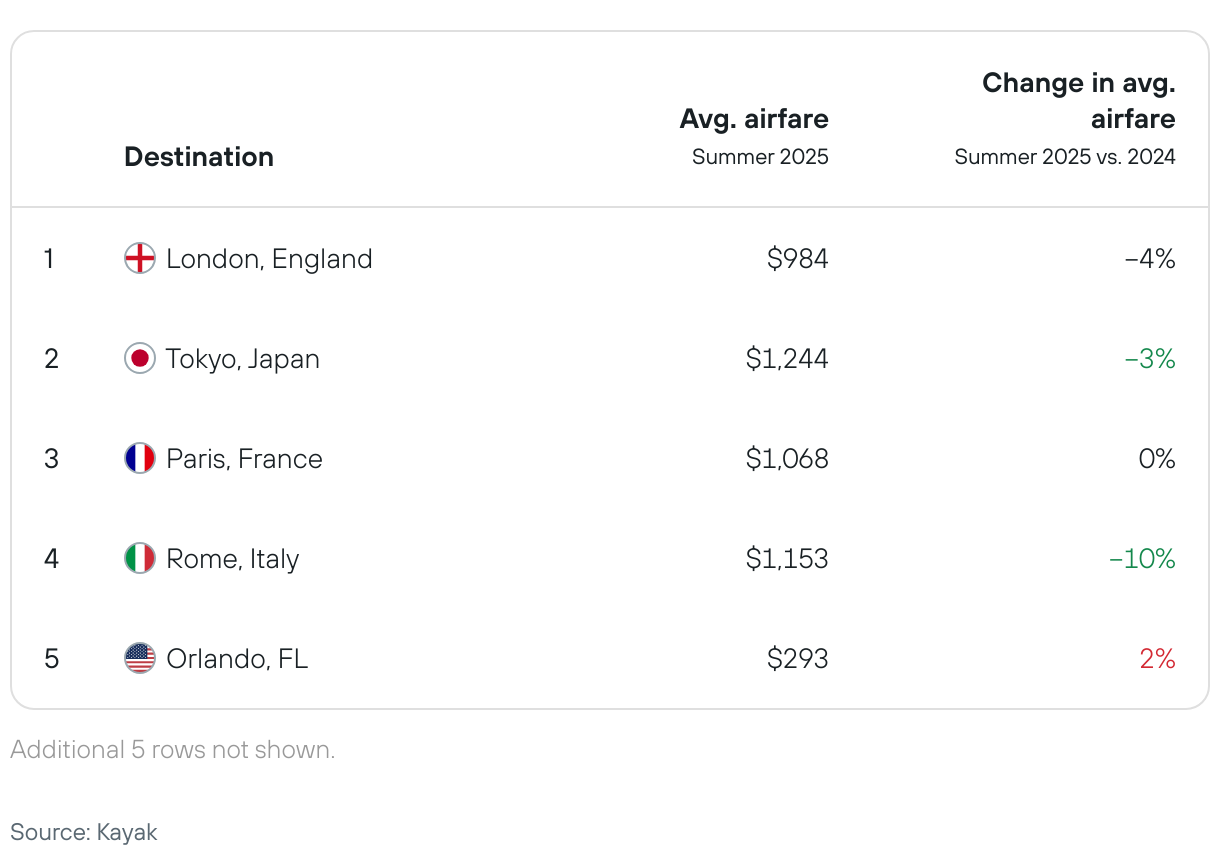Viewport: 1220px width, 860px height.
Task: Click London, England destination text
Action: tap(269, 259)
